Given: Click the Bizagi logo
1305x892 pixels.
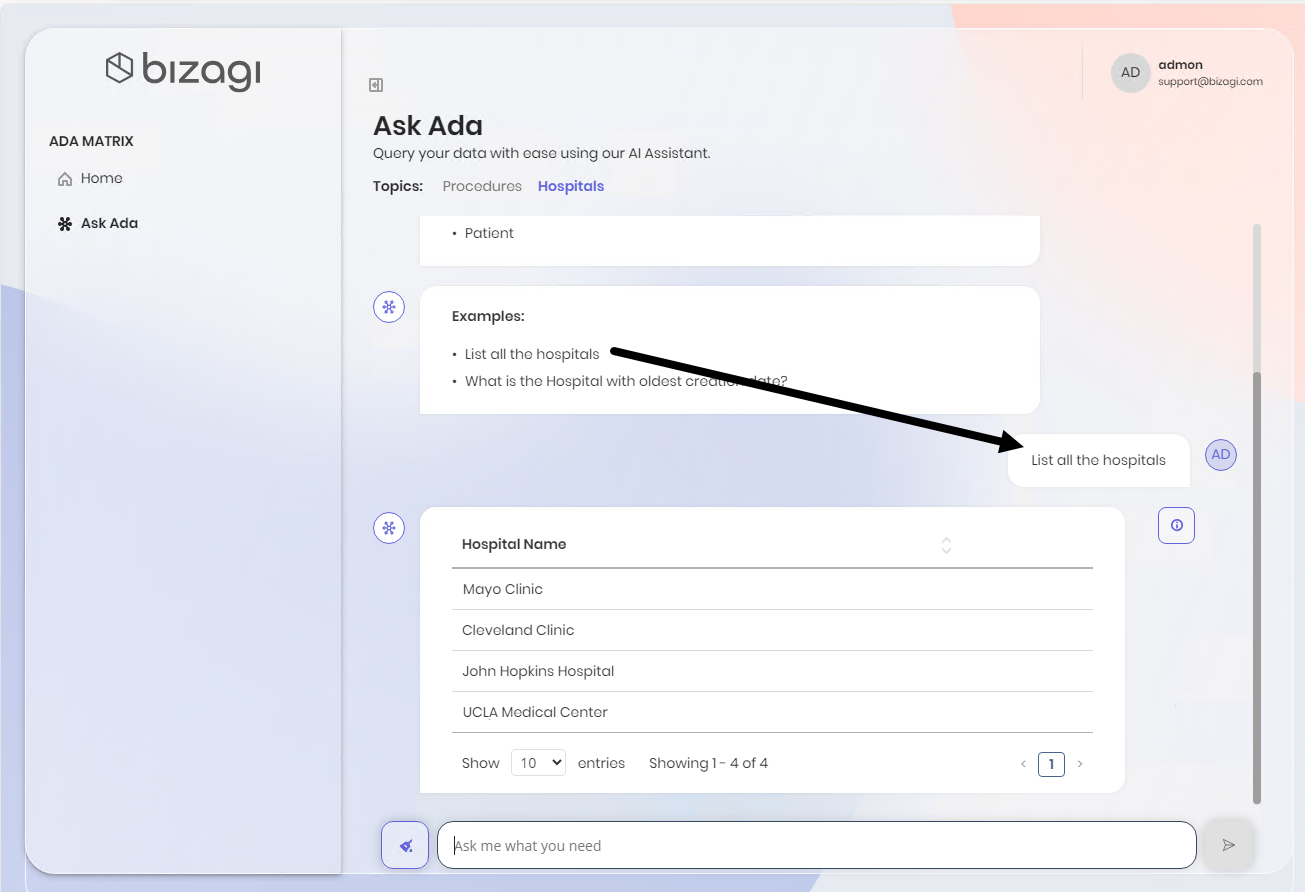Looking at the screenshot, I should point(183,70).
